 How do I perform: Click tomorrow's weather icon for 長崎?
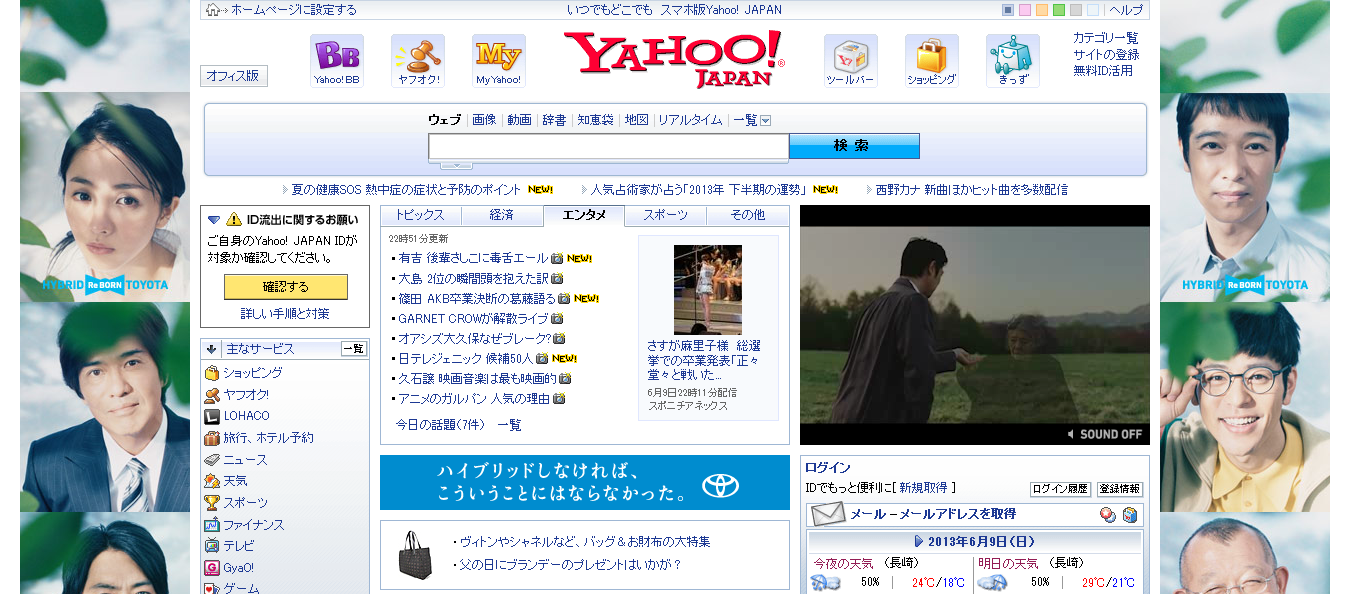(x=992, y=582)
